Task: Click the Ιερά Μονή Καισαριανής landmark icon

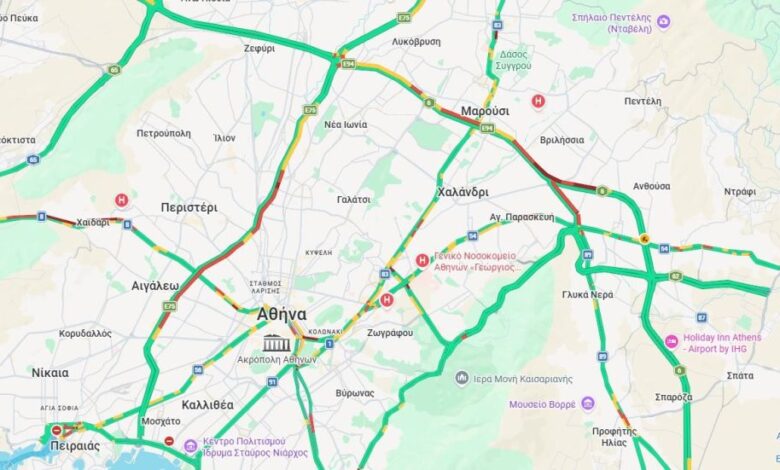Action: click(x=462, y=378)
